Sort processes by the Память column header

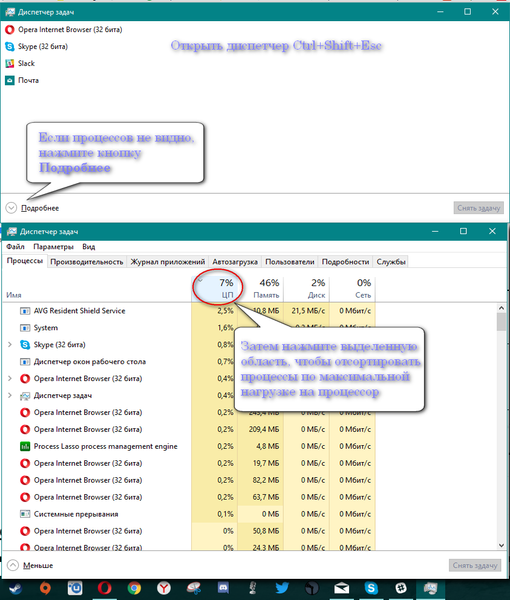pos(261,288)
